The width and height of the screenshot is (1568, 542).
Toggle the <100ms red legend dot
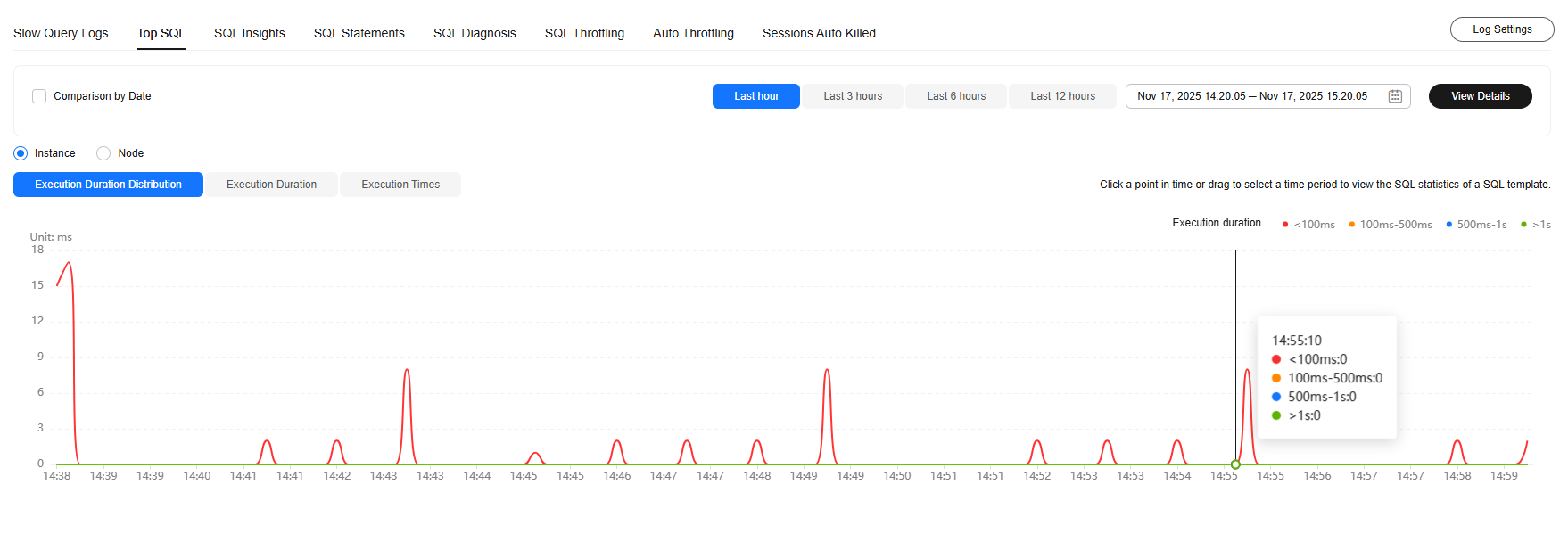[x=1284, y=225]
